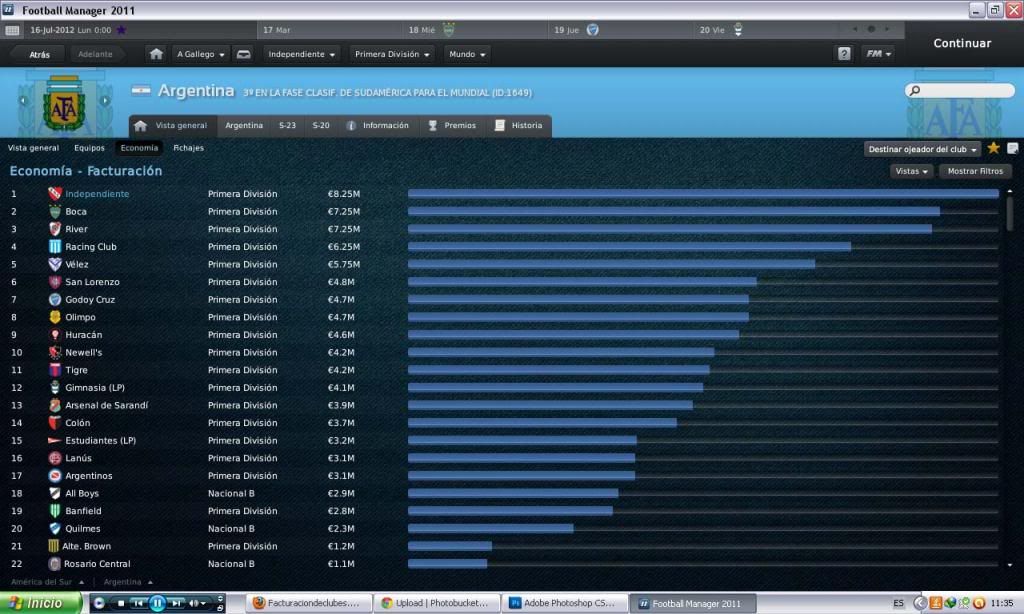Click the star bookmark icon near scout button
The width and height of the screenshot is (1024, 614).
[993, 148]
